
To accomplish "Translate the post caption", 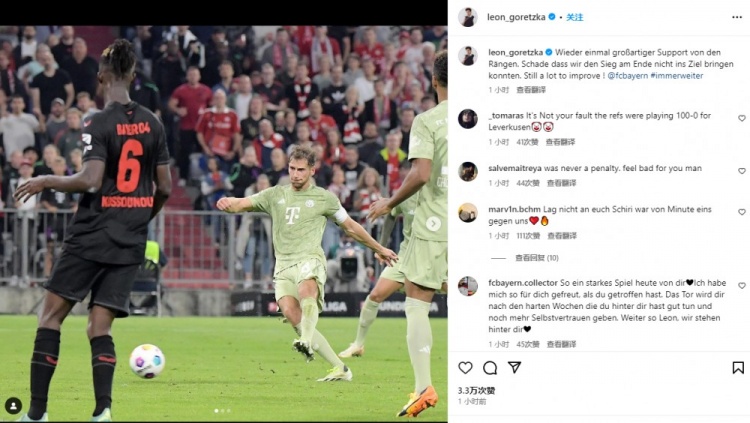I will click(x=531, y=90).
